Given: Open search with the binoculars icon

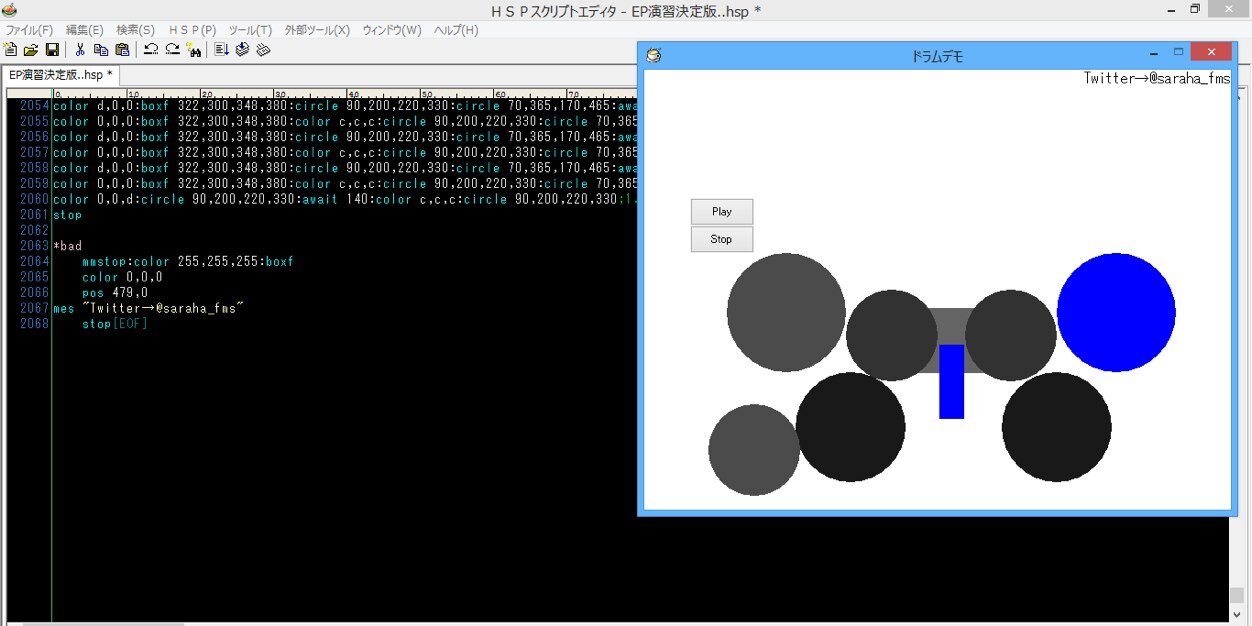Looking at the screenshot, I should (x=193, y=49).
